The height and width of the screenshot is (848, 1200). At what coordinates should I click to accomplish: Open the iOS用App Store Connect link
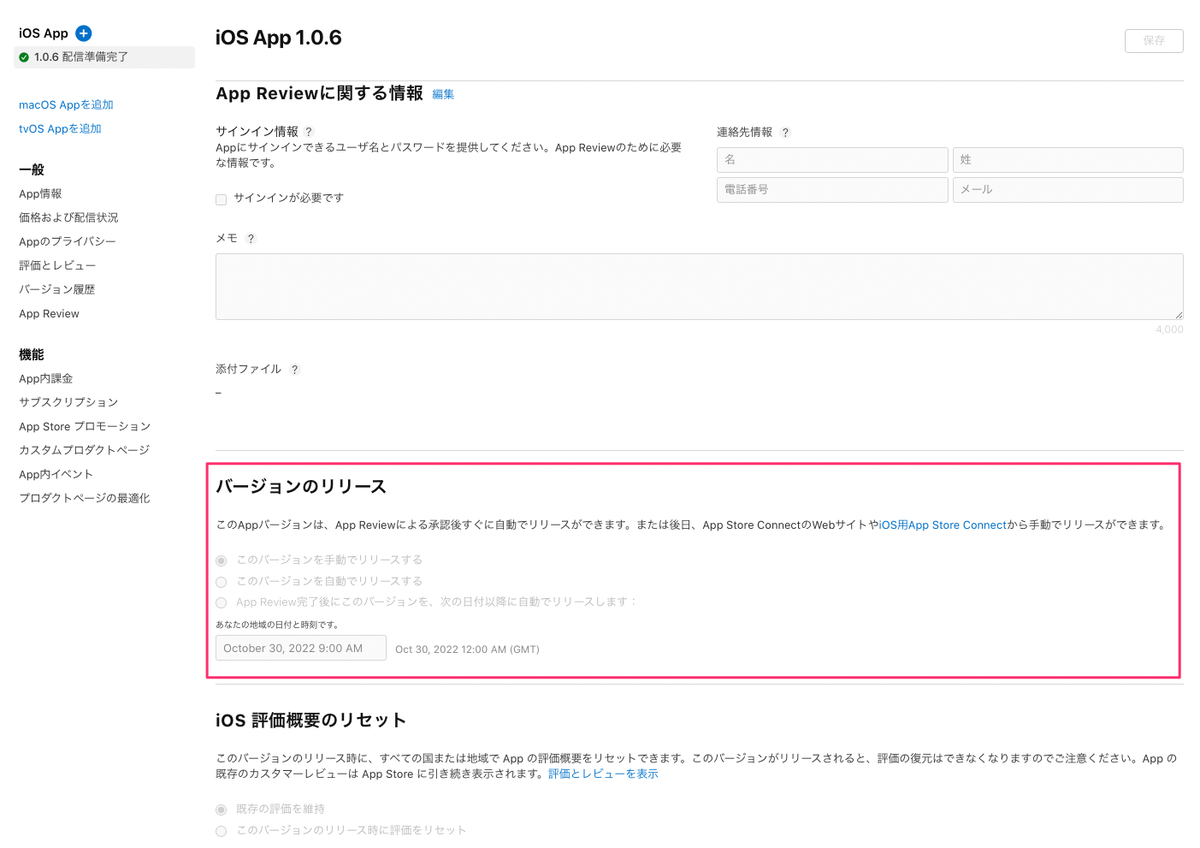tap(943, 525)
